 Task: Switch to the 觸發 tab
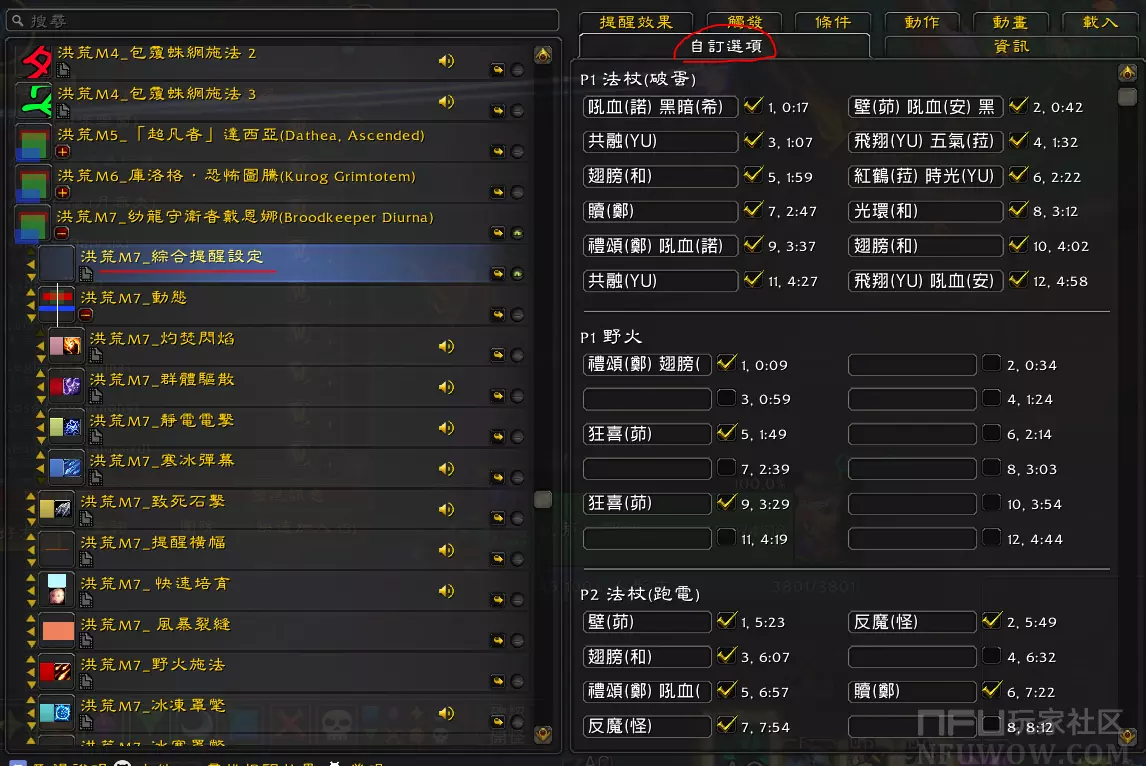[742, 22]
